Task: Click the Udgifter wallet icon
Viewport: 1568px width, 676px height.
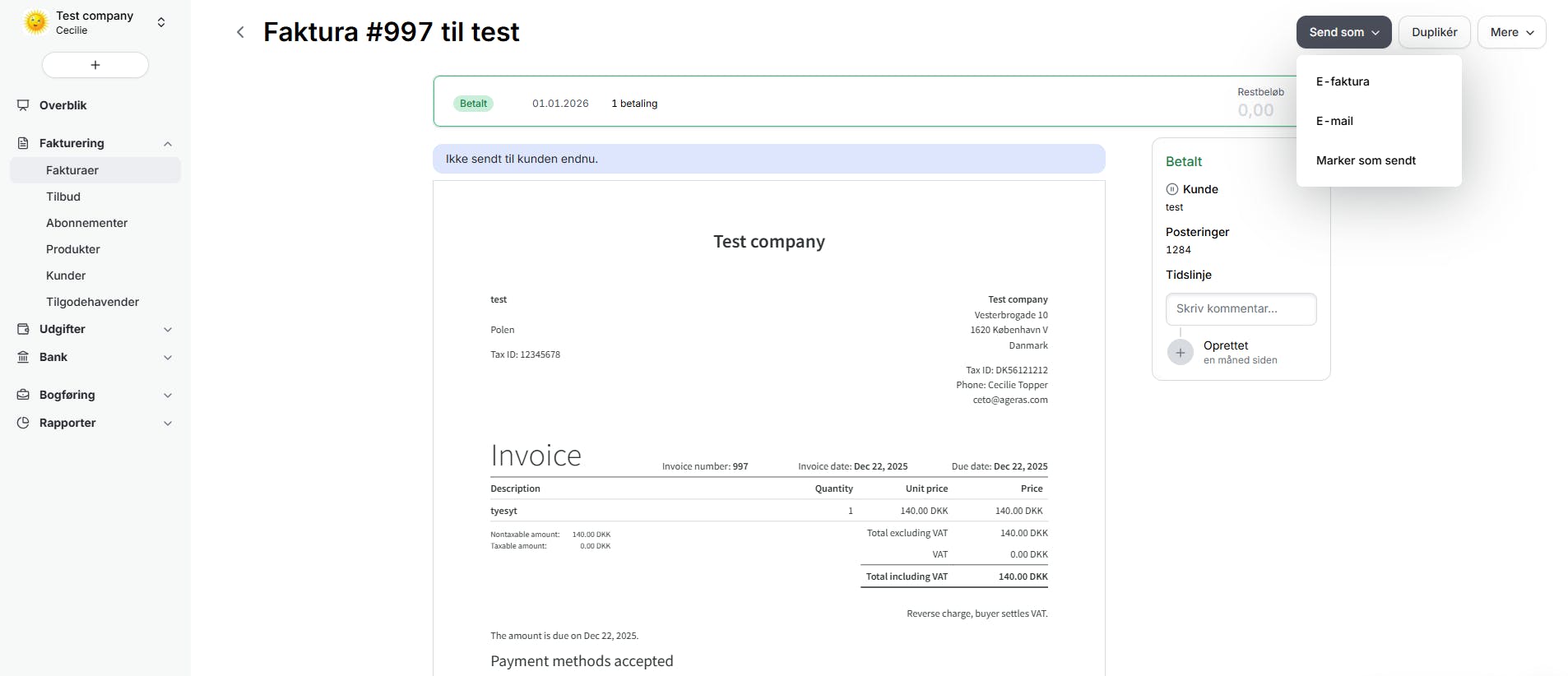Action: tap(23, 329)
